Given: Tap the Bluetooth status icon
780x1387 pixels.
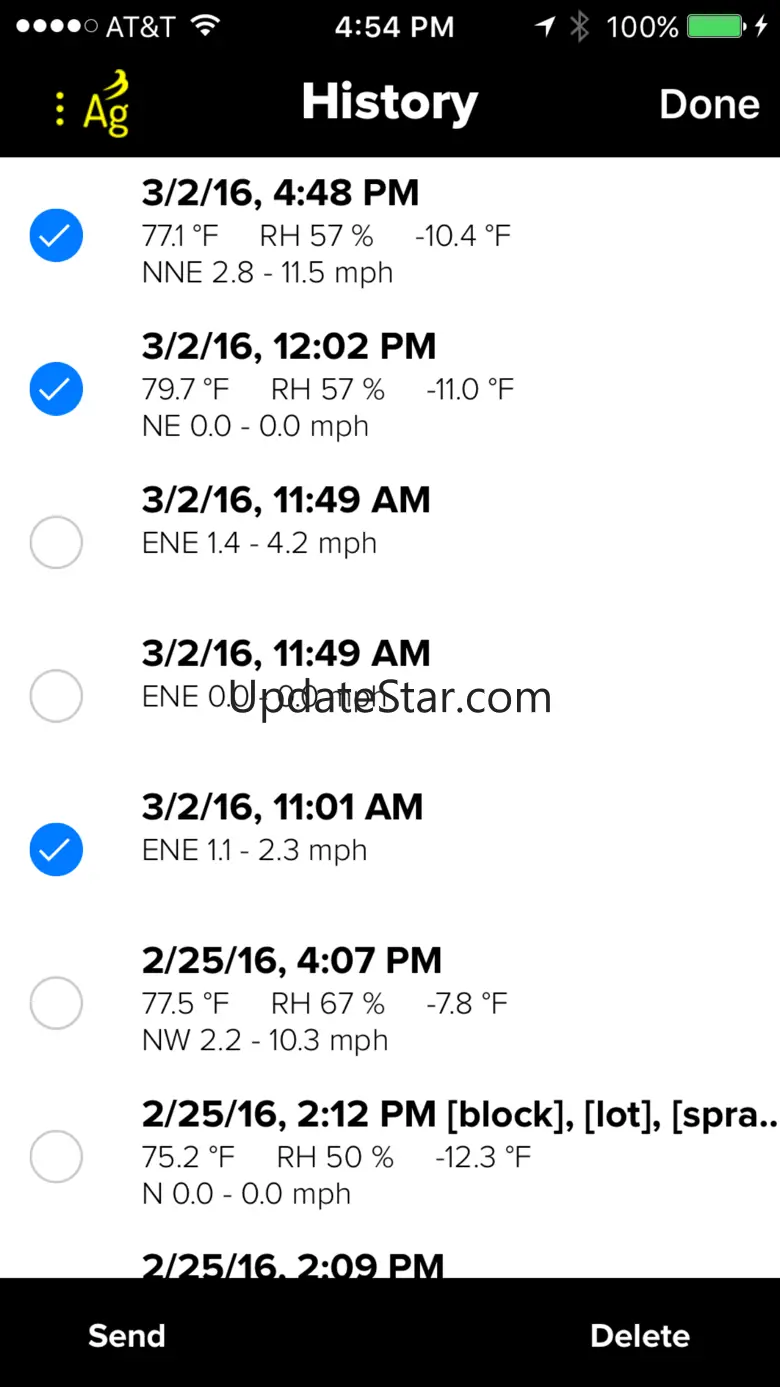Looking at the screenshot, I should (579, 27).
